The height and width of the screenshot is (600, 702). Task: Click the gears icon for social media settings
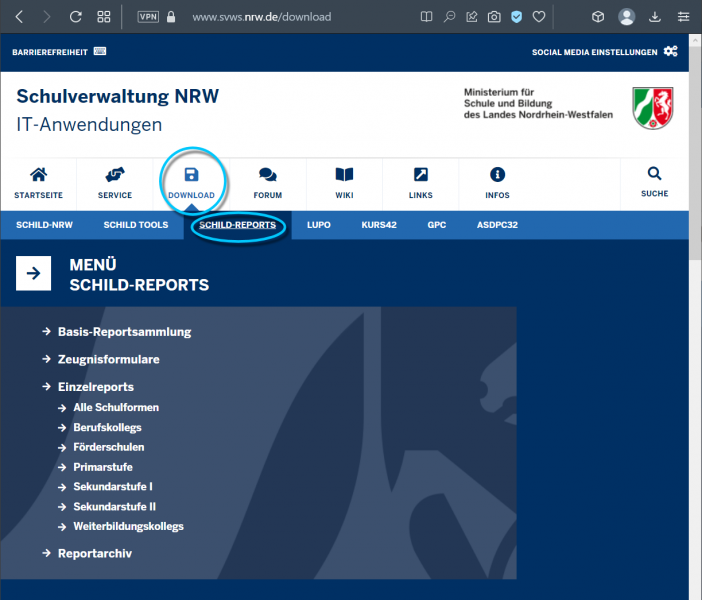671,51
